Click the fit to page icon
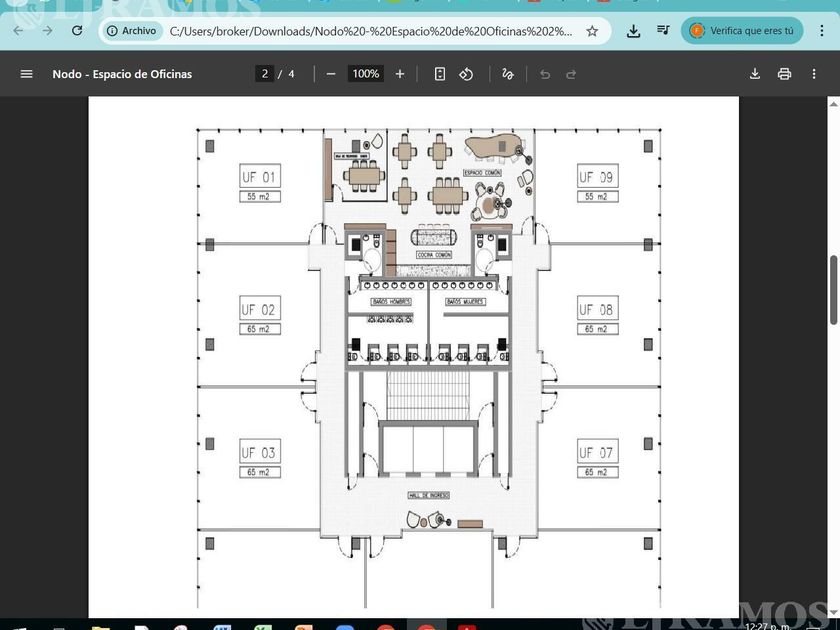The width and height of the screenshot is (840, 630). click(440, 74)
